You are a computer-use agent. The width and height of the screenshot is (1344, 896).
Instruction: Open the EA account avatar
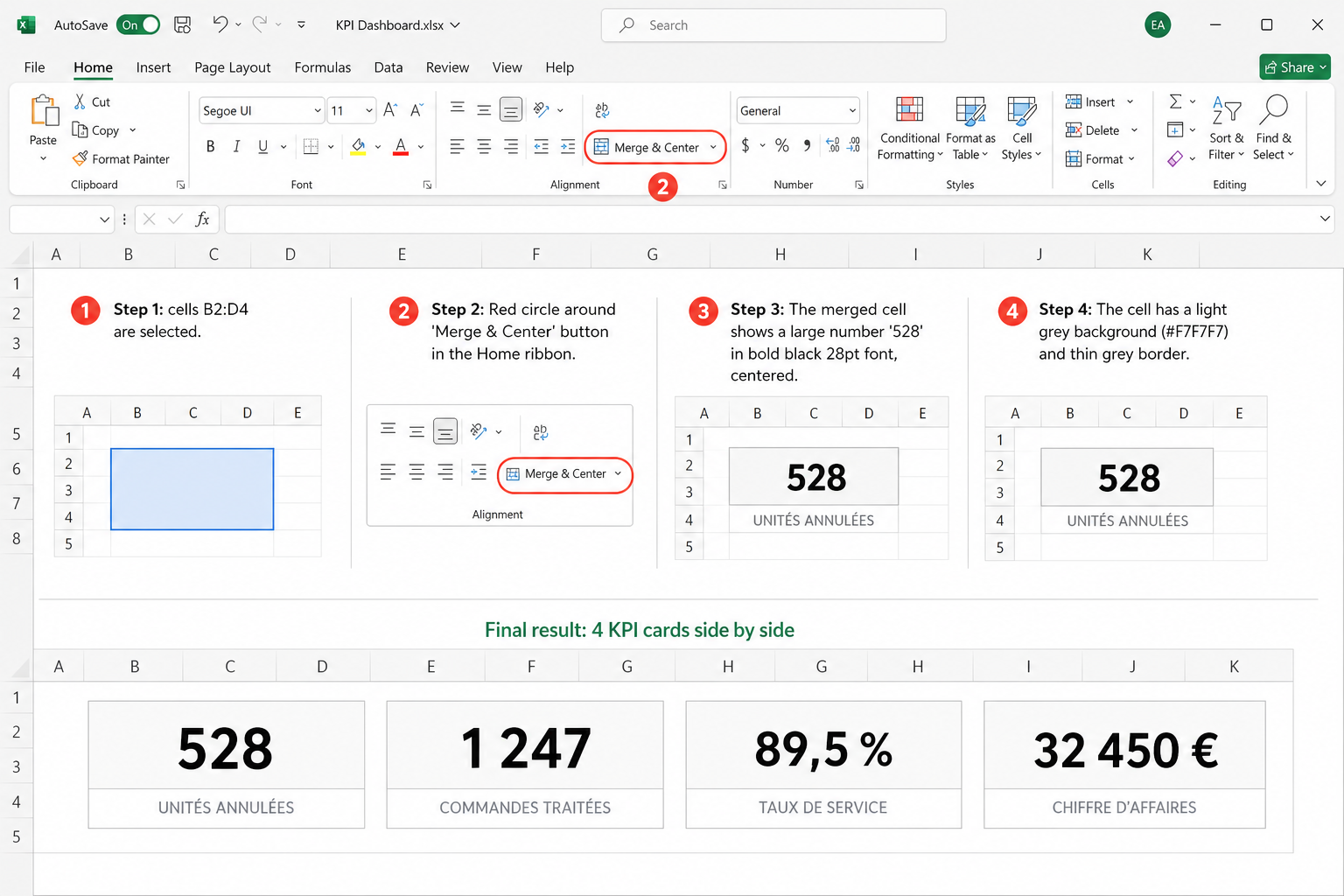pos(1158,24)
